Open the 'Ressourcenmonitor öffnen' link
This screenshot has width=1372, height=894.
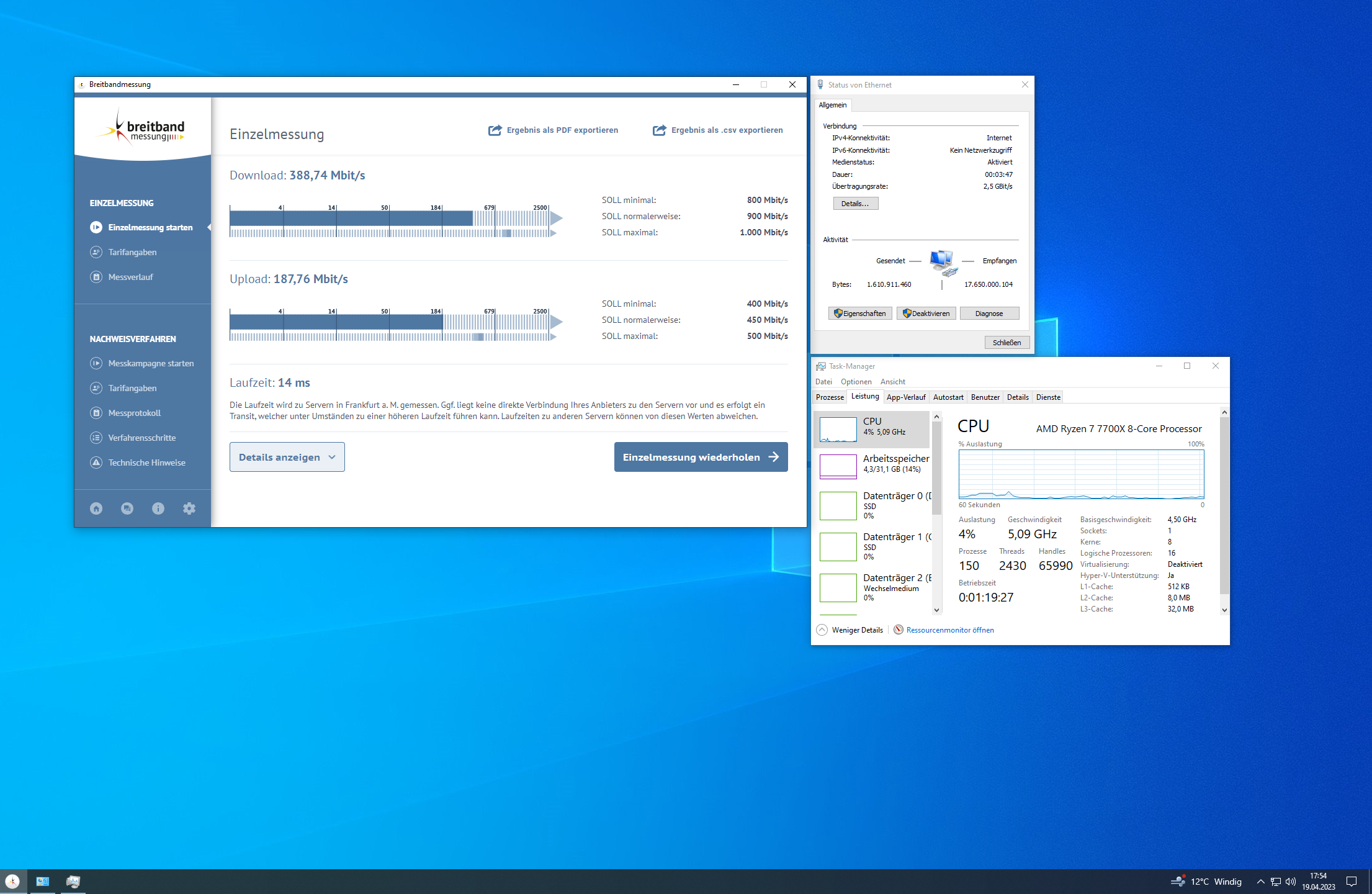[x=951, y=630]
